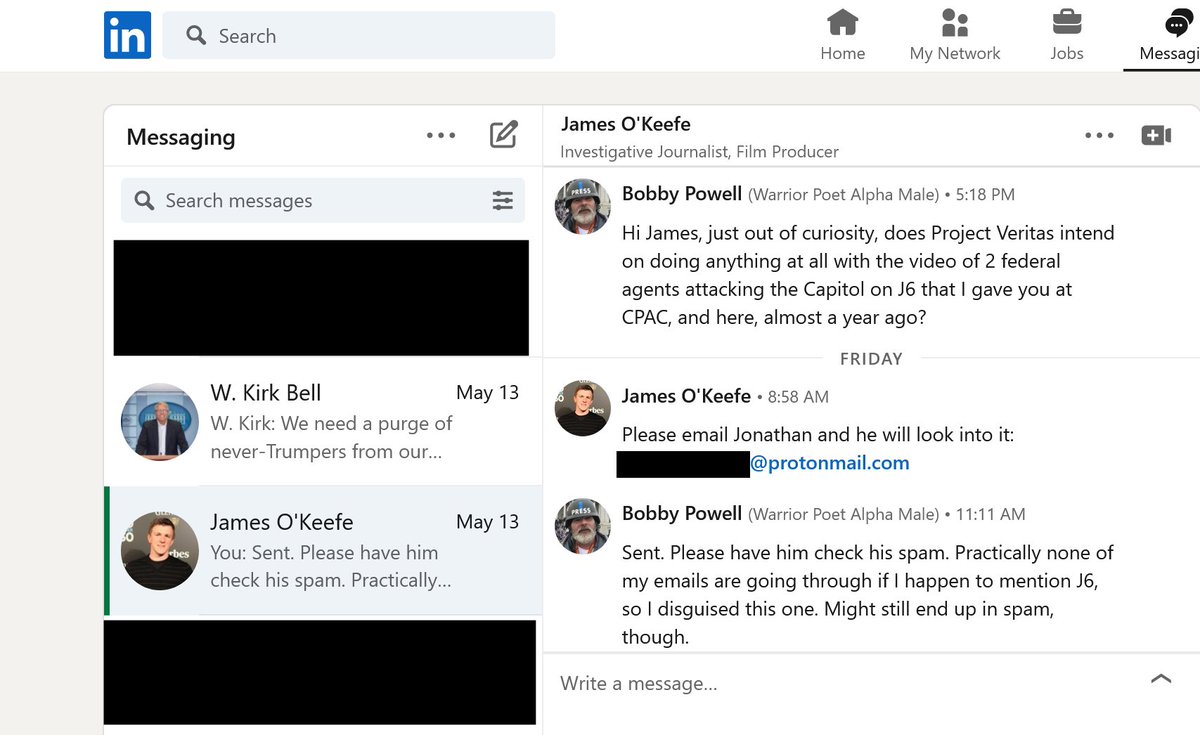Image resolution: width=1200 pixels, height=735 pixels.
Task: Expand the message compose box chevron
Action: click(x=1160, y=679)
